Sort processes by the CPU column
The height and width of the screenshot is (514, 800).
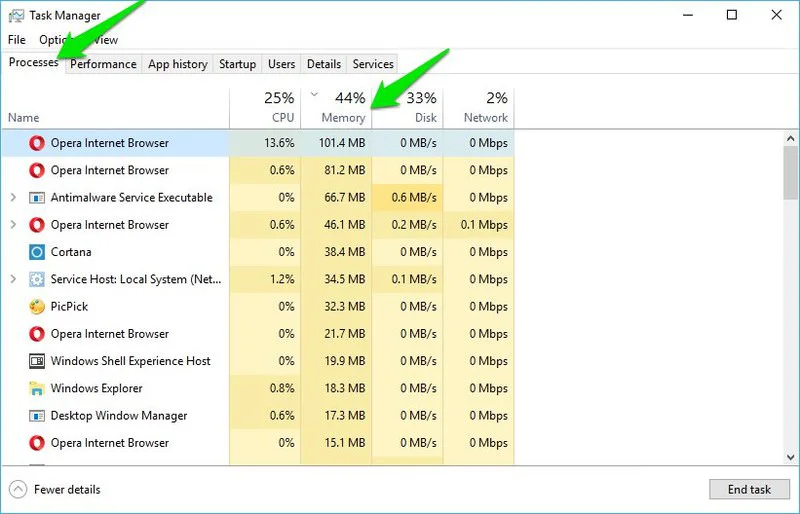point(265,108)
